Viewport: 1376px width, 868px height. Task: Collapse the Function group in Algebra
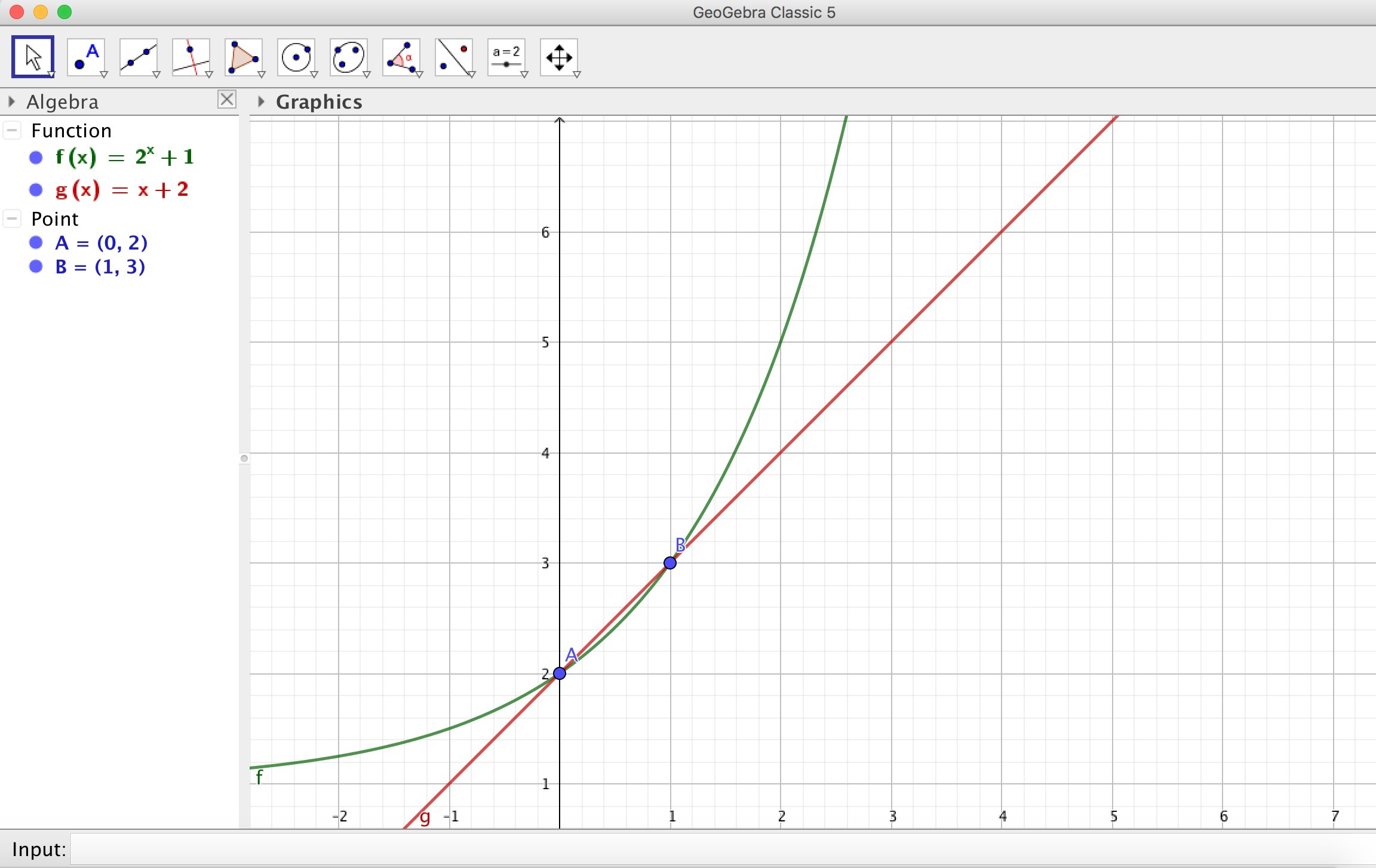12,130
